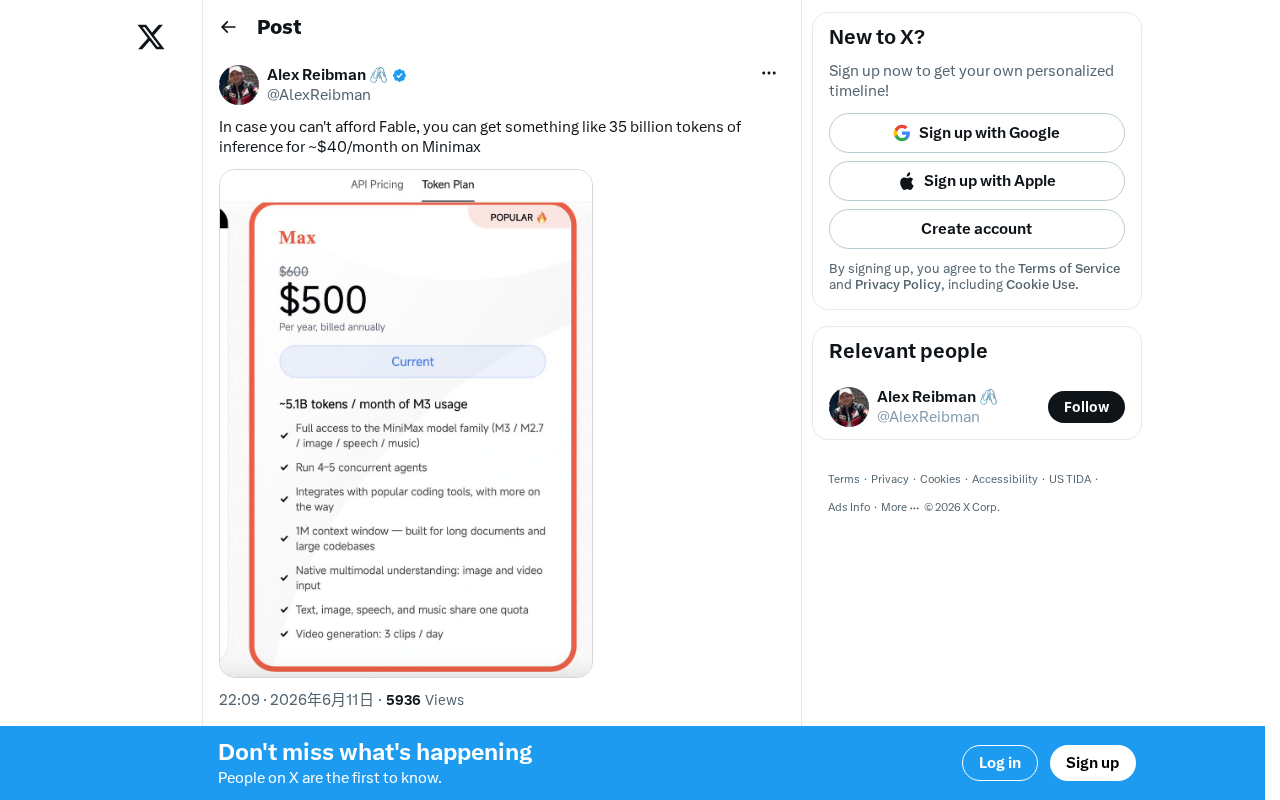1280x800 pixels.
Task: Click the X logo icon
Action: coord(151,37)
